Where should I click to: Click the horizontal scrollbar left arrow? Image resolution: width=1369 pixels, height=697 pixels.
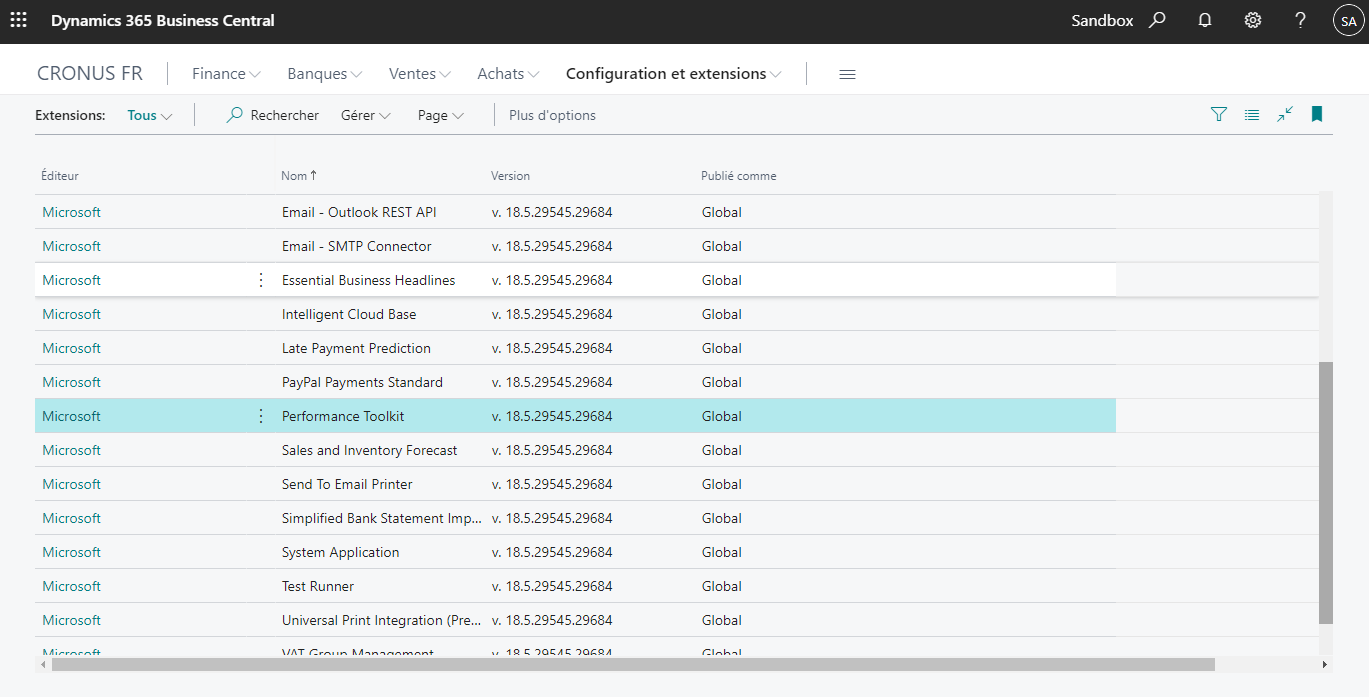(42, 664)
